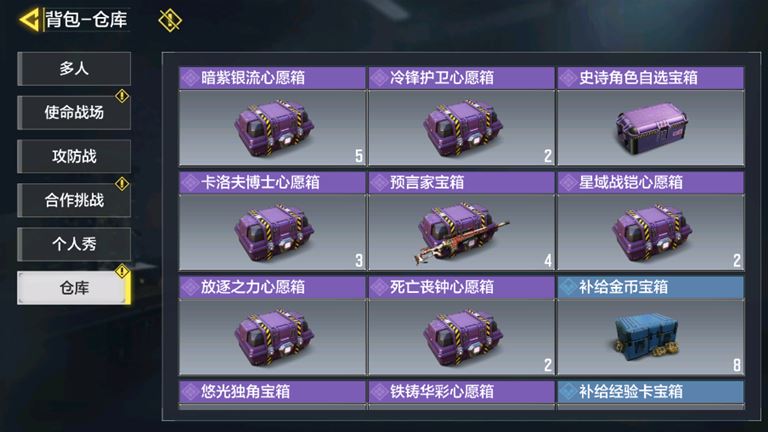This screenshot has height=432, width=768.
Task: Click the 补给经验卡宝箱 item header
Action: [x=650, y=392]
